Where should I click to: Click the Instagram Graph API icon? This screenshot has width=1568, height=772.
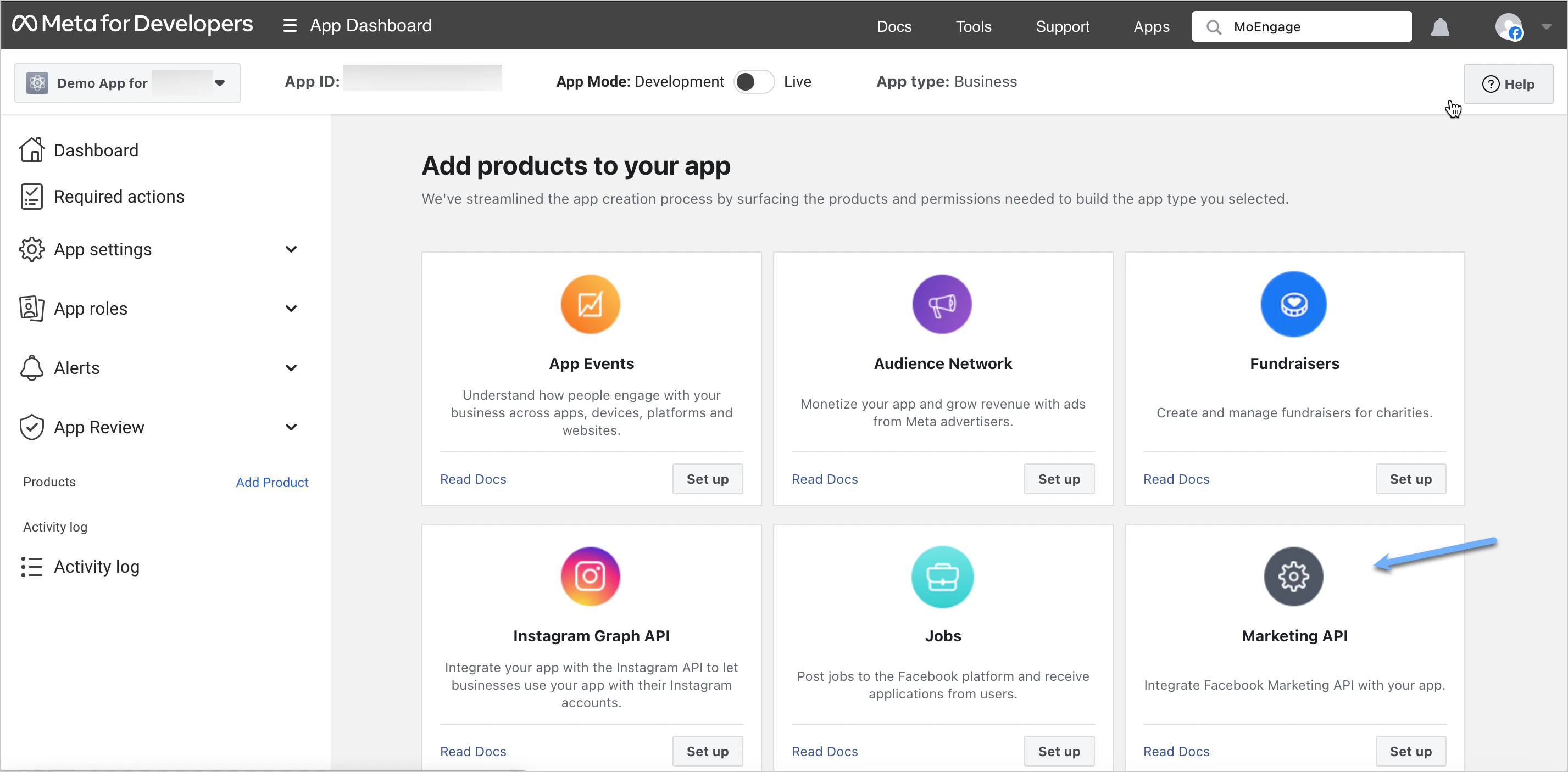tap(590, 576)
